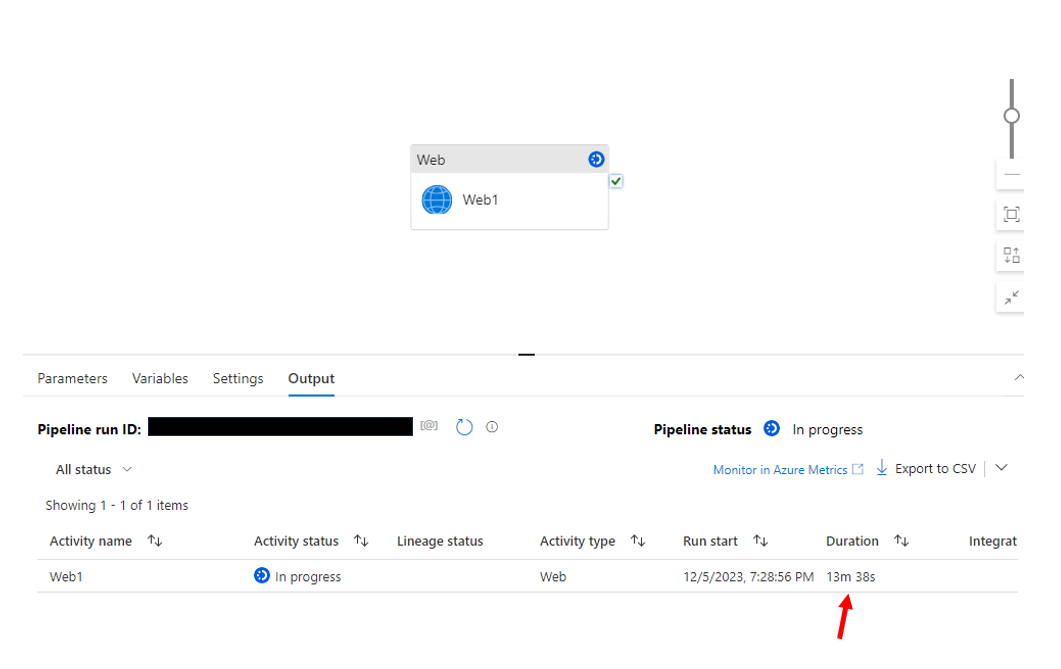Image resolution: width=1061 pixels, height=669 pixels.
Task: Toggle the green checkmark beside the Web activity
Action: 616,181
